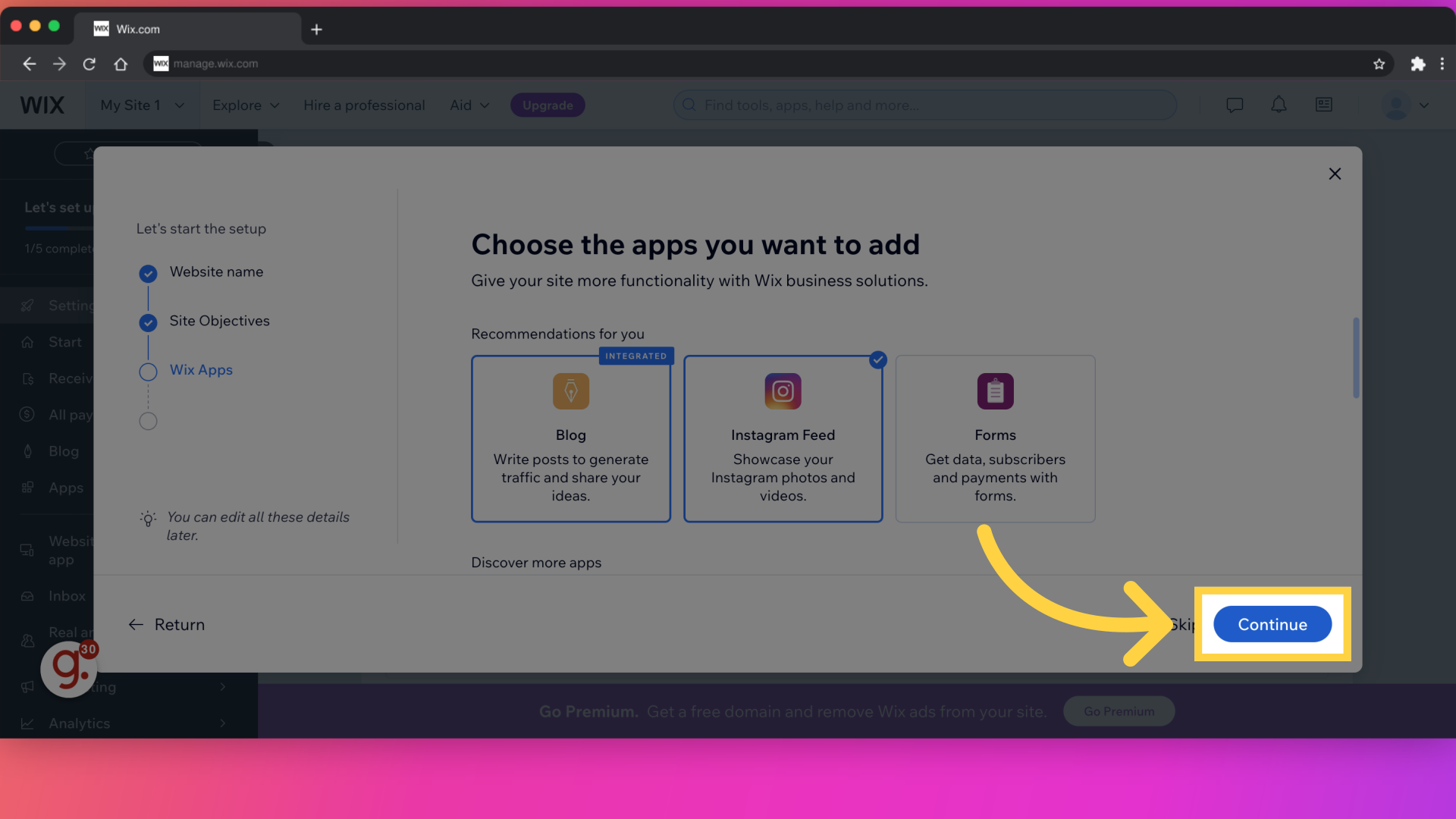Expand the Marketing sidebar chevron
This screenshot has width=1456, height=819.
(x=222, y=687)
